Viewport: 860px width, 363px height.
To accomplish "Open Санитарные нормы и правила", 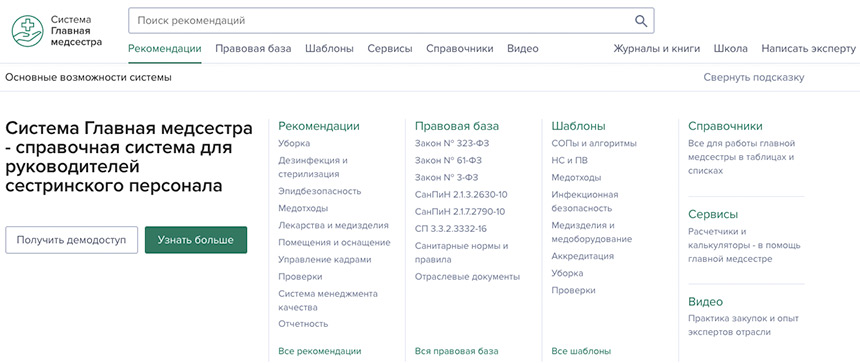I will pos(462,253).
